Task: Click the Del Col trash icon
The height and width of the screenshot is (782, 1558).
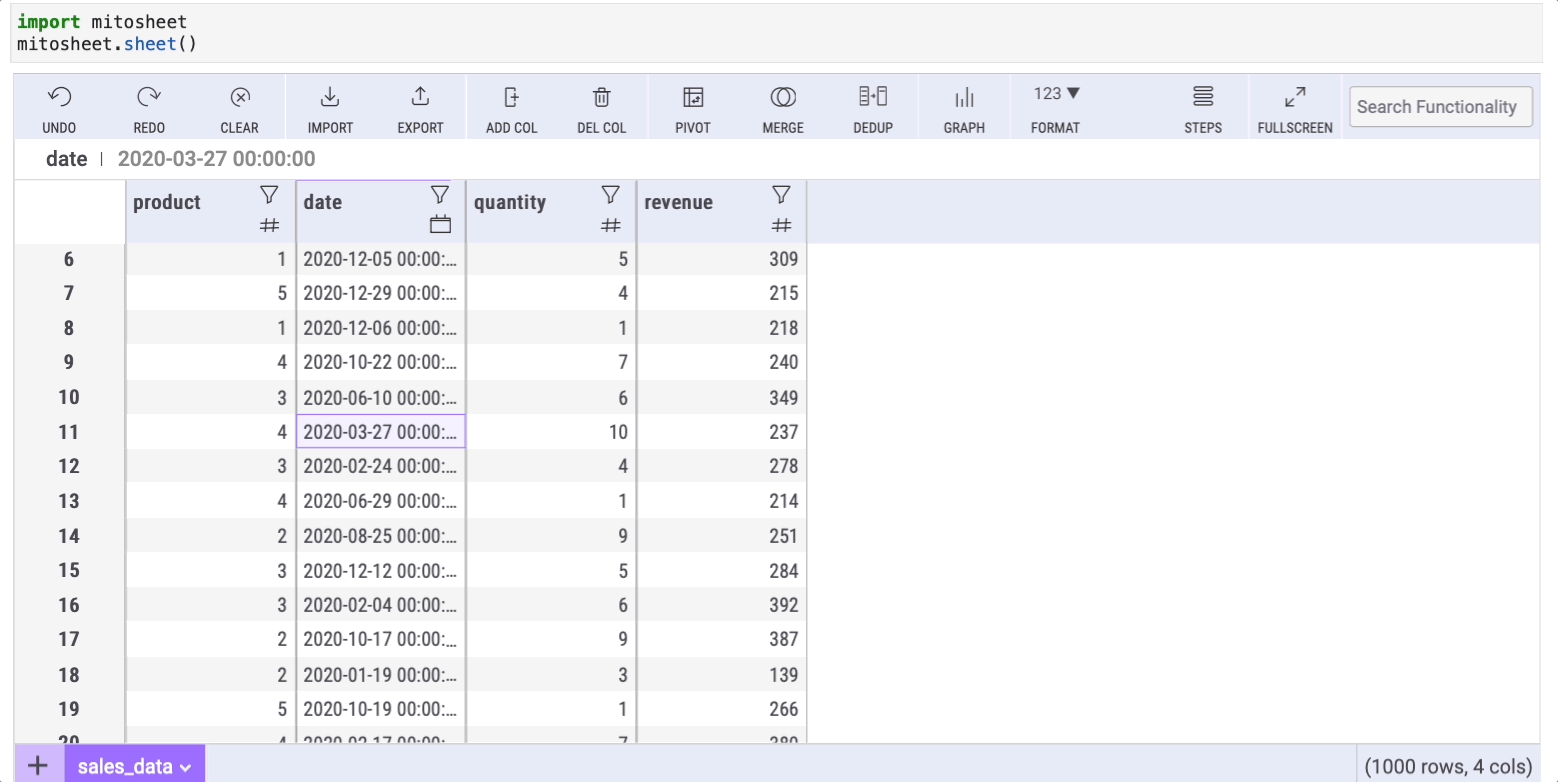Action: 602,97
